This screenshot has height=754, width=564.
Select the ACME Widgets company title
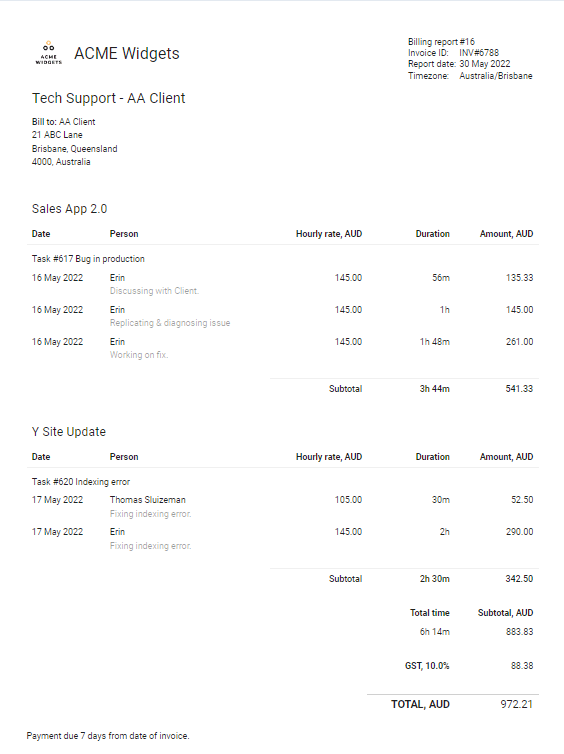point(126,53)
